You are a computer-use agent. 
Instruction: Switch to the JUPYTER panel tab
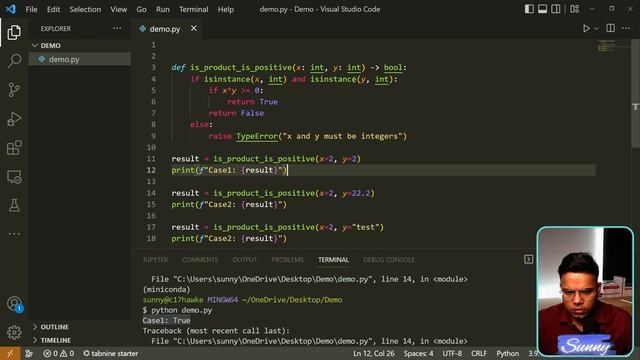[x=155, y=260]
